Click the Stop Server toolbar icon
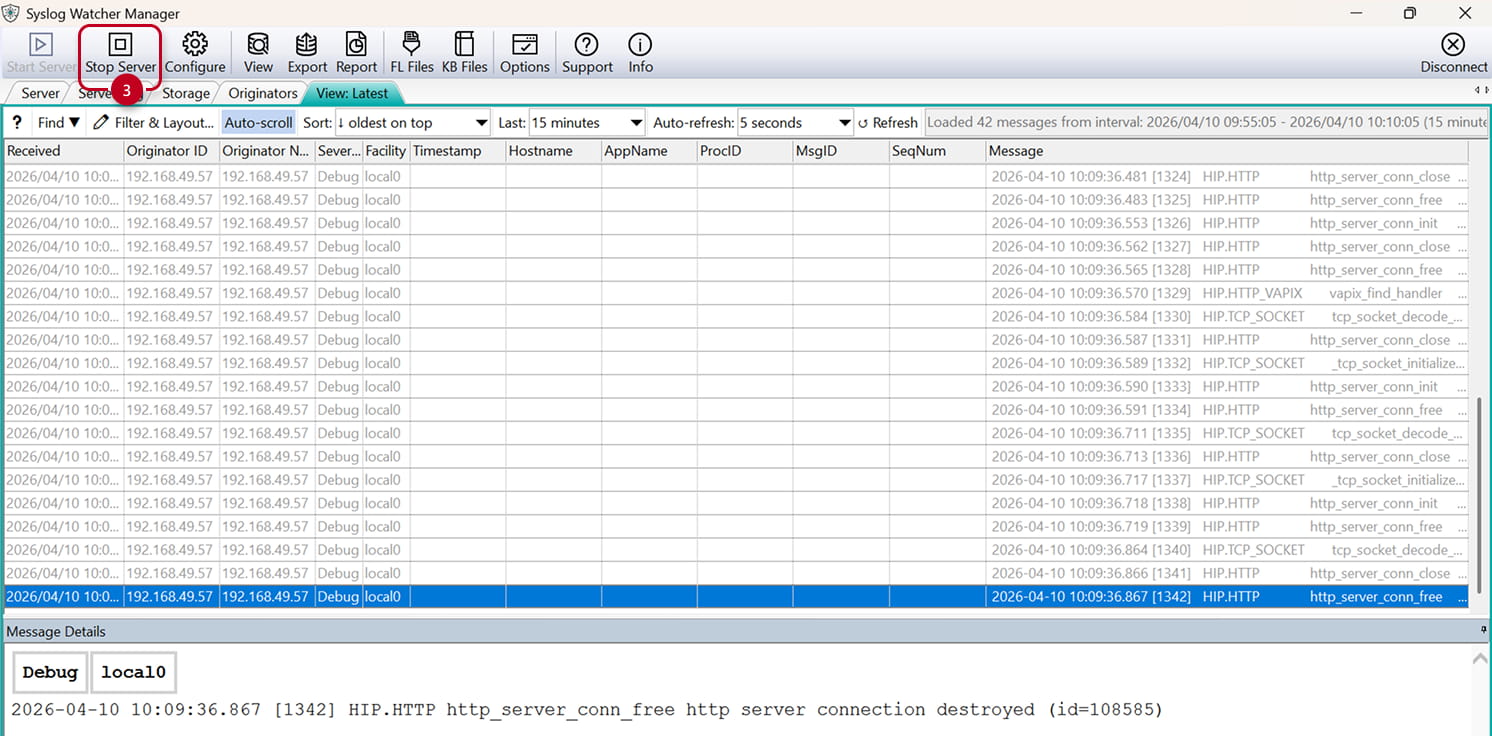This screenshot has width=1492, height=736. (x=120, y=45)
